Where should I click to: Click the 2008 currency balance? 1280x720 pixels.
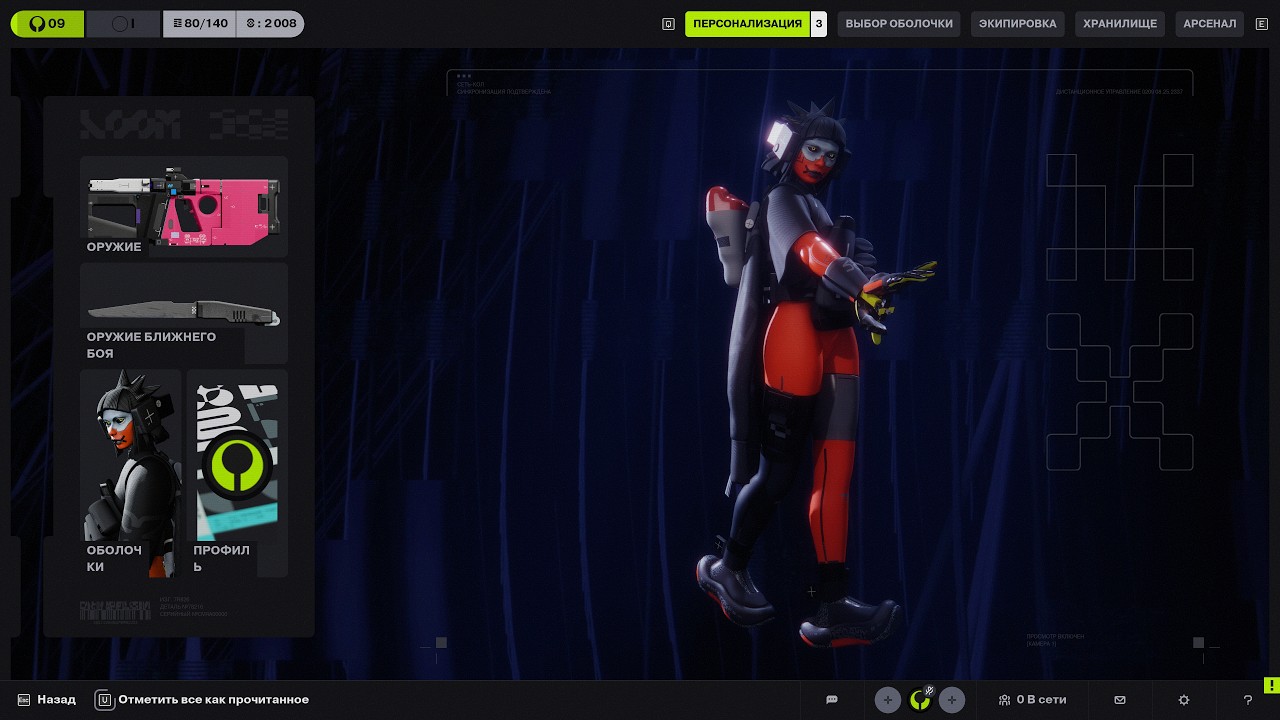(271, 23)
